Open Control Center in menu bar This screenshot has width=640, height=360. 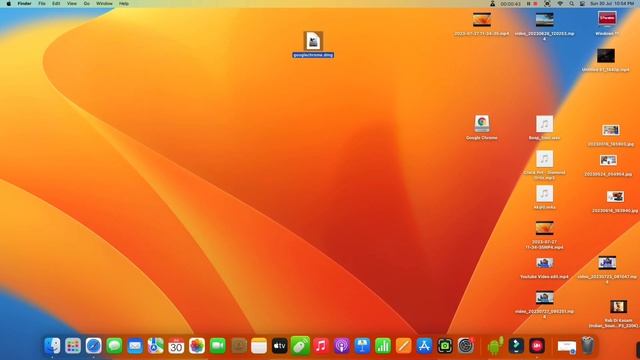[x=582, y=4]
